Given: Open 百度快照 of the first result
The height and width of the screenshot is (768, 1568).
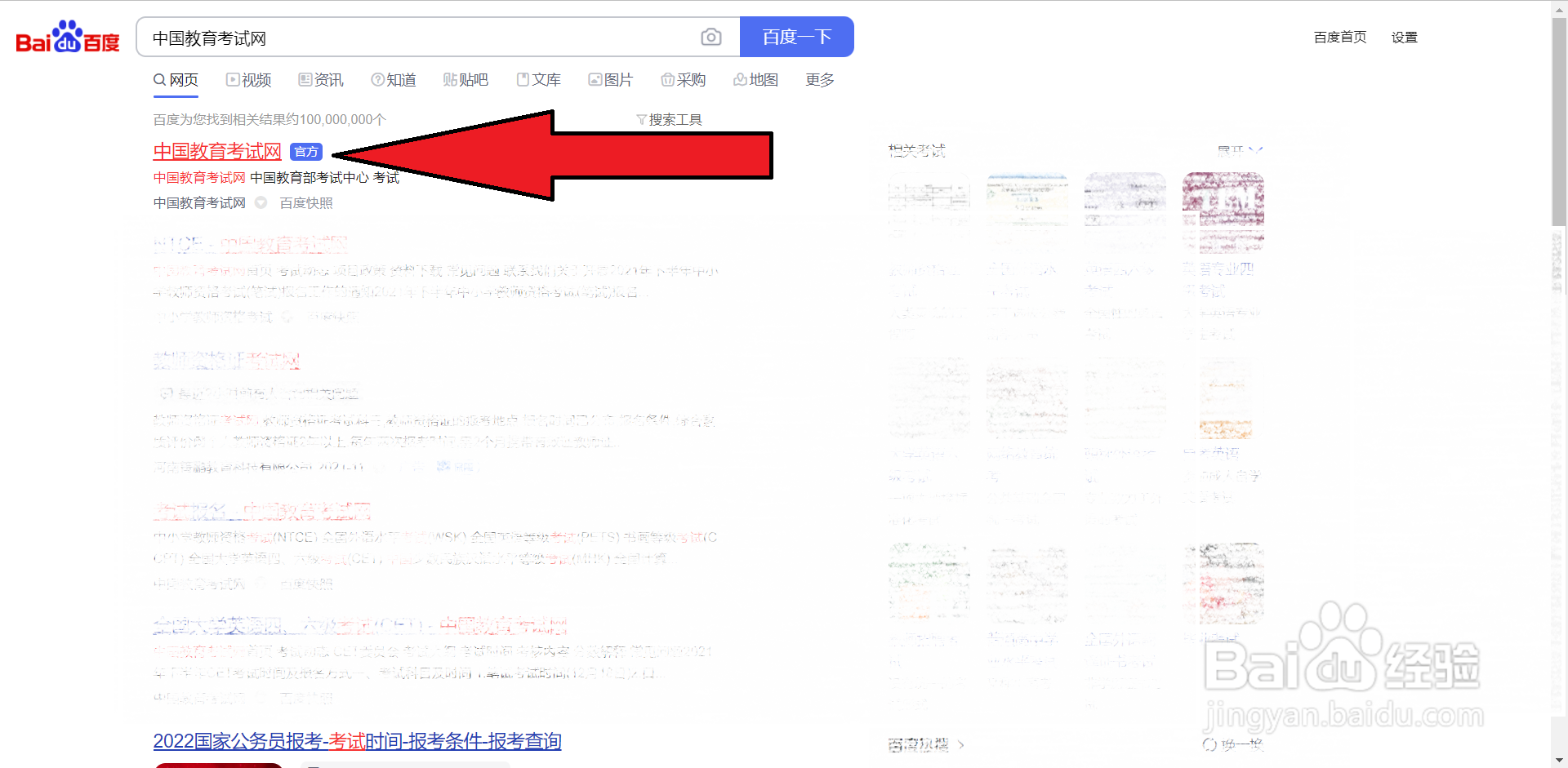Looking at the screenshot, I should 306,202.
